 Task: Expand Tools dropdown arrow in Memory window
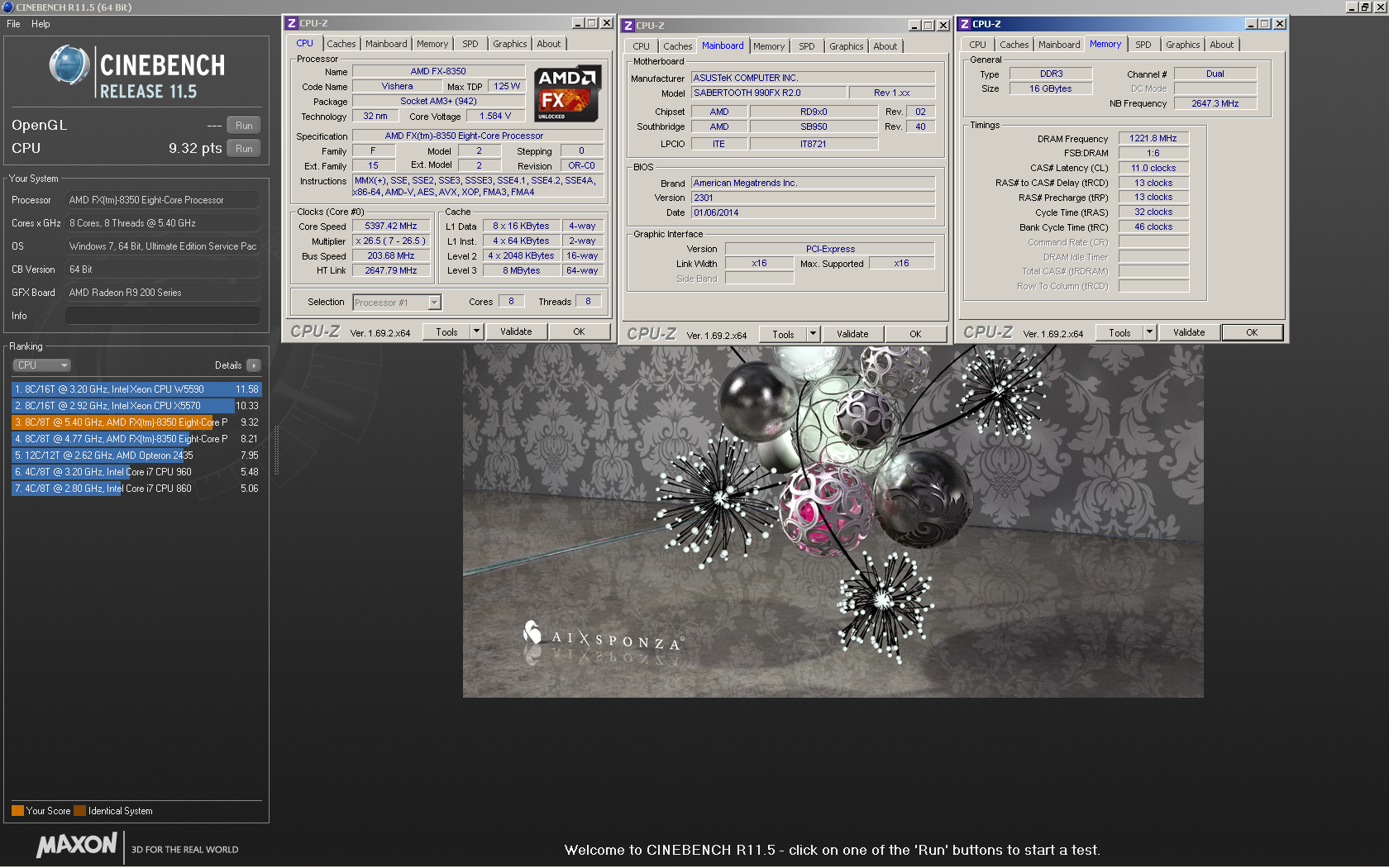[x=1149, y=332]
